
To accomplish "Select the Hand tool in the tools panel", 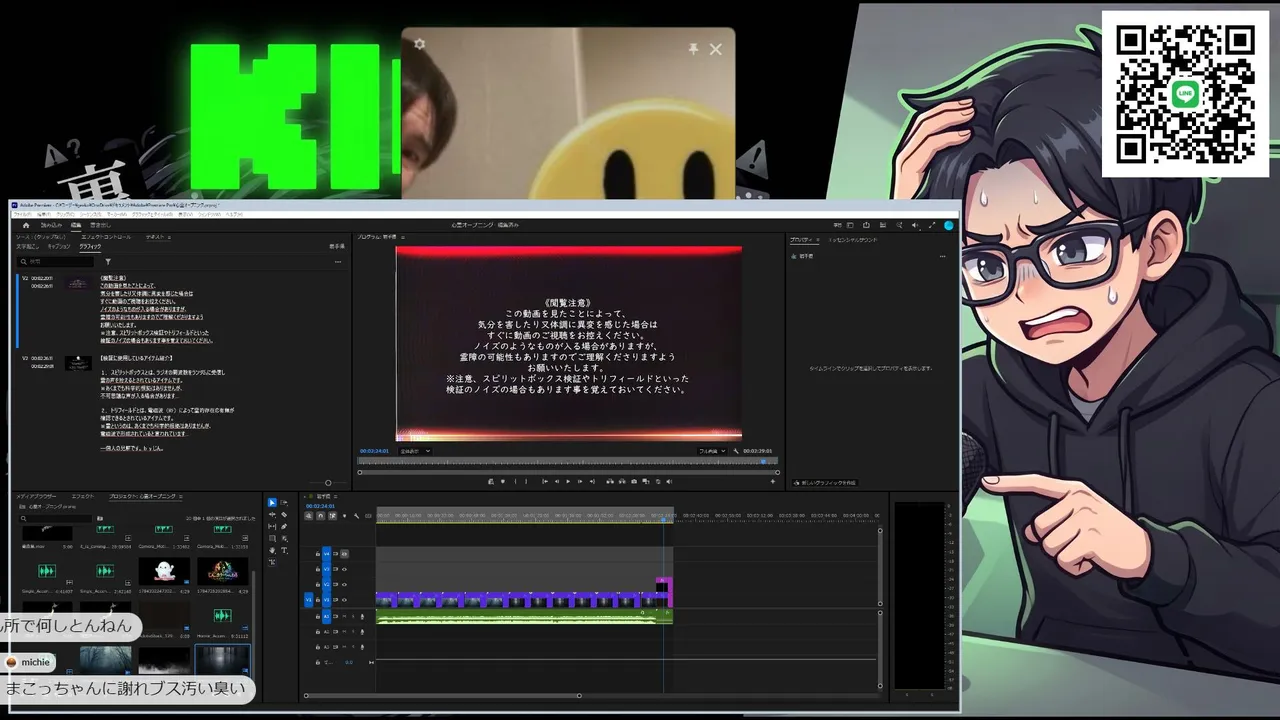I will click(x=272, y=550).
